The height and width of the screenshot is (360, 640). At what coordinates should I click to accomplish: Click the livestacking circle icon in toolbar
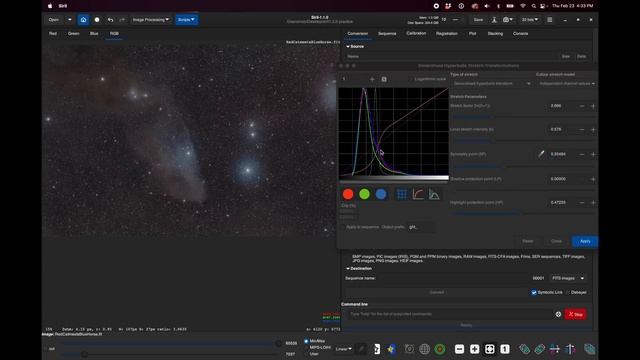point(97,20)
